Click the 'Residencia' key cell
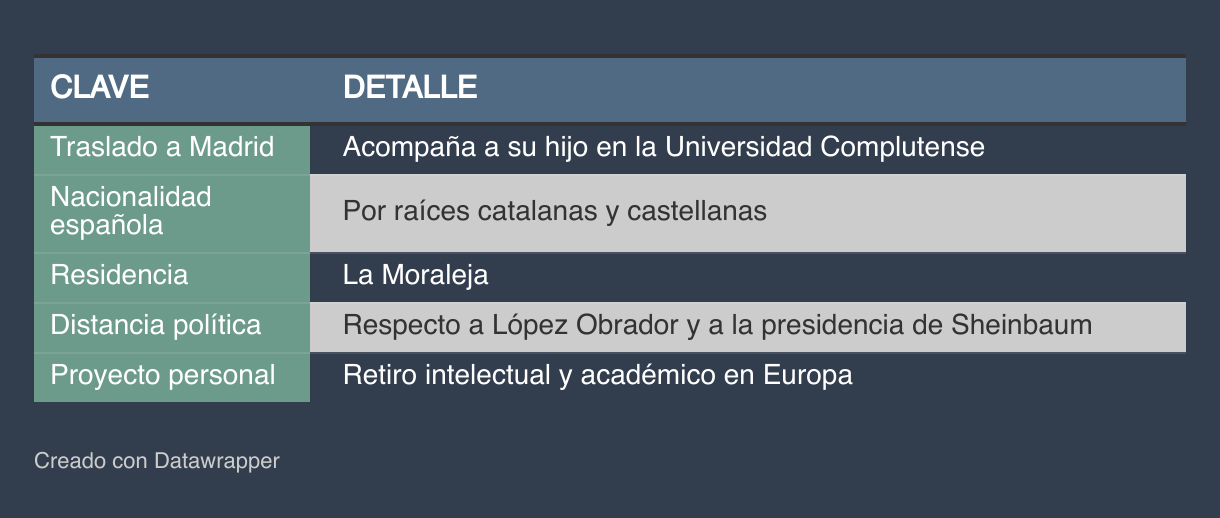1220x518 pixels. (119, 275)
